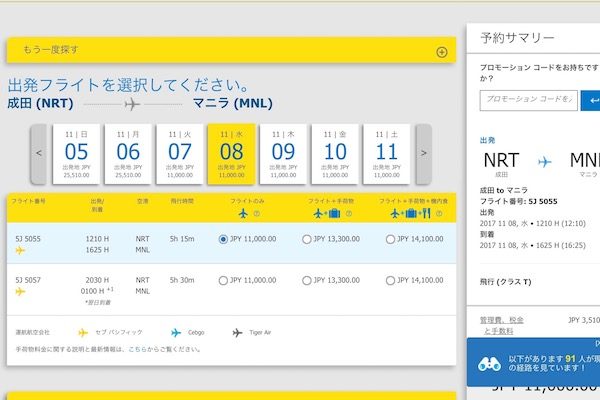Click the promotion code input field
This screenshot has height=400, width=600.
click(528, 100)
